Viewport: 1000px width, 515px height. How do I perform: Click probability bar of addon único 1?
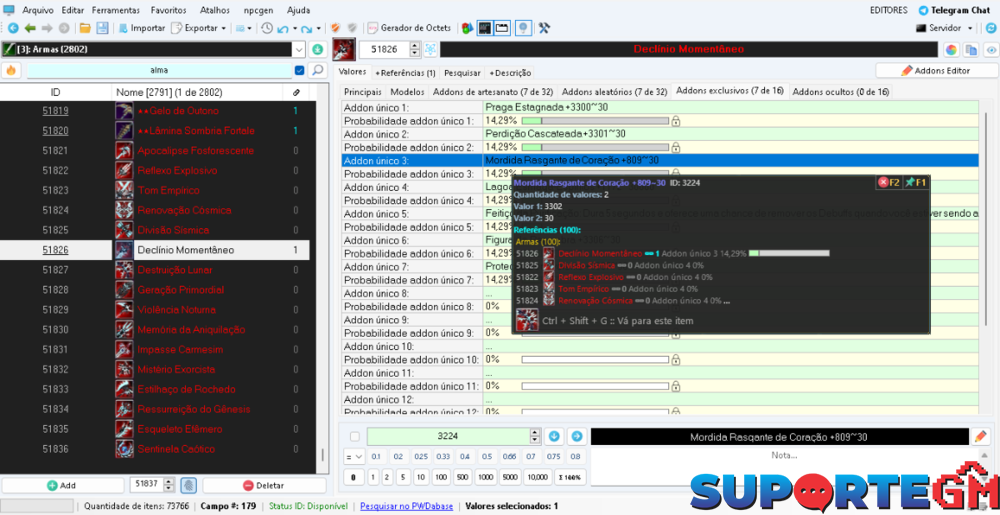[594, 121]
